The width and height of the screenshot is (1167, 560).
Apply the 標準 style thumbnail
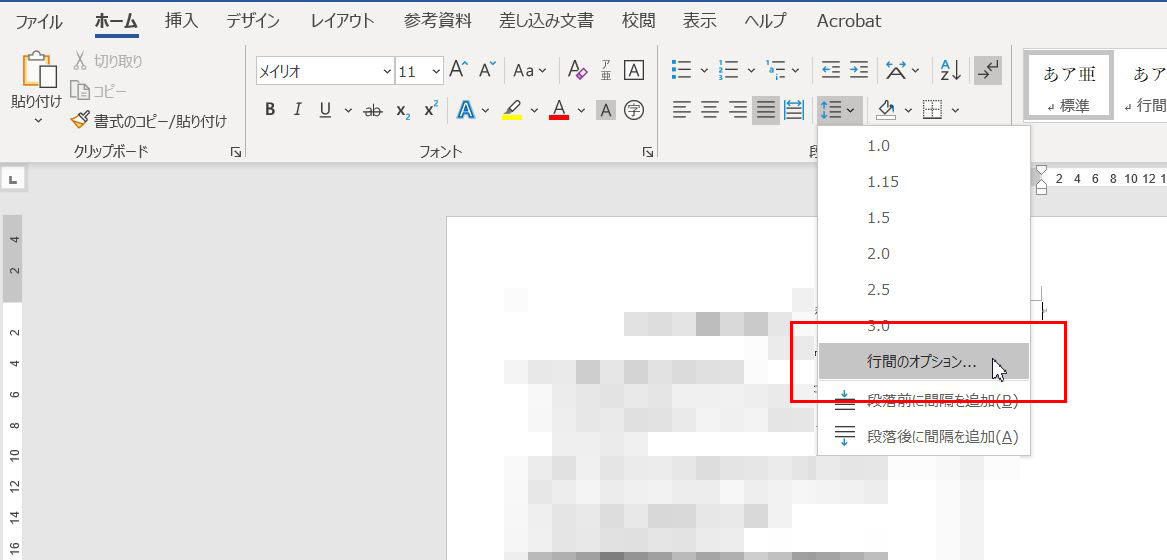pyautogui.click(x=1066, y=86)
